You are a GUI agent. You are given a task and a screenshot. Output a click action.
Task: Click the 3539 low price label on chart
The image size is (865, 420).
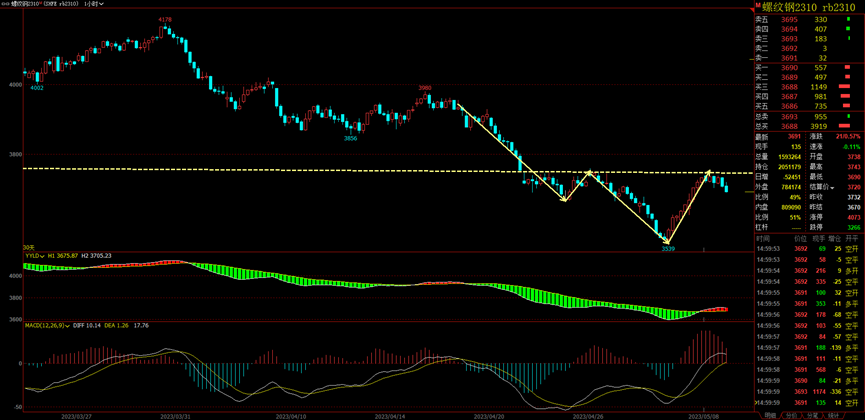click(668, 249)
